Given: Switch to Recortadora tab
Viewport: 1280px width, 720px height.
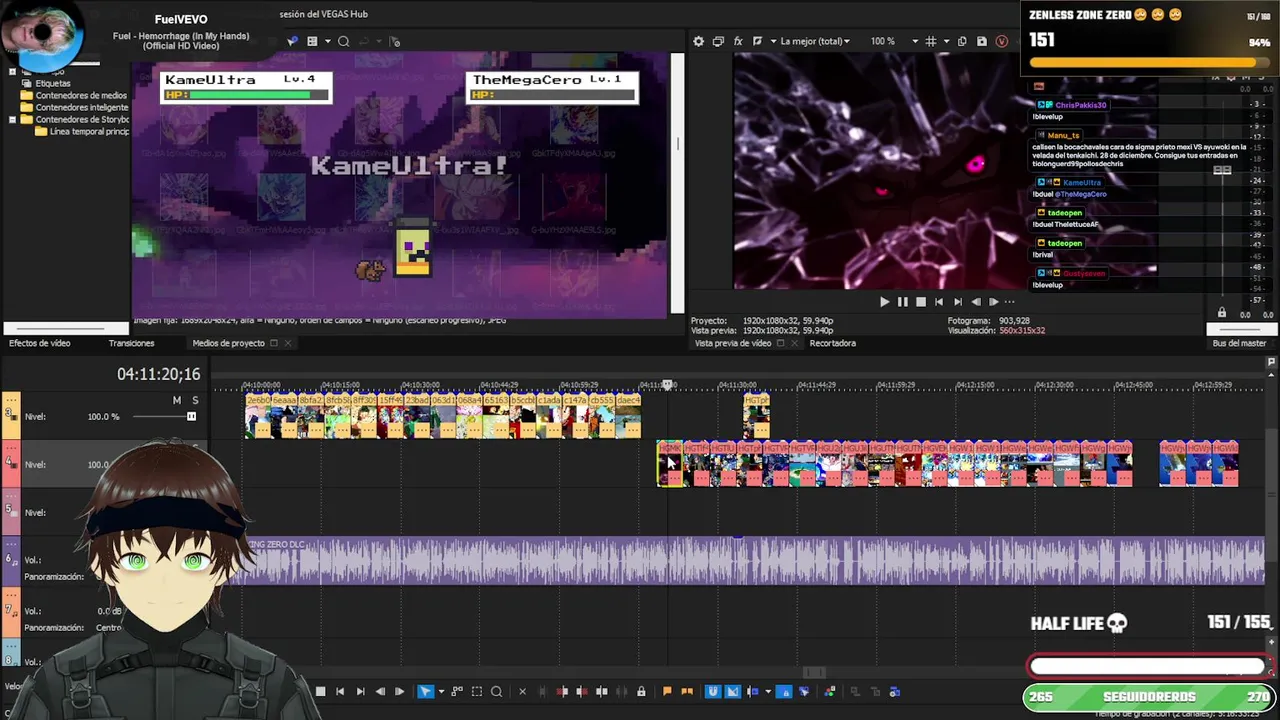Looking at the screenshot, I should point(833,343).
